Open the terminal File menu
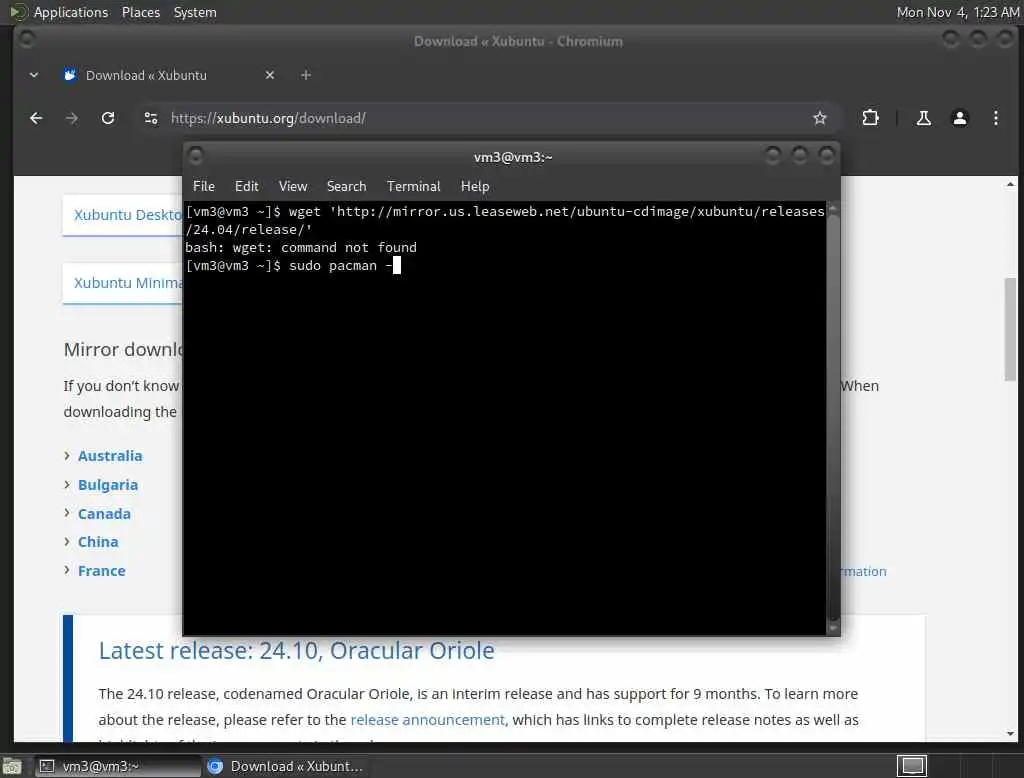The height and width of the screenshot is (778, 1024). (204, 186)
